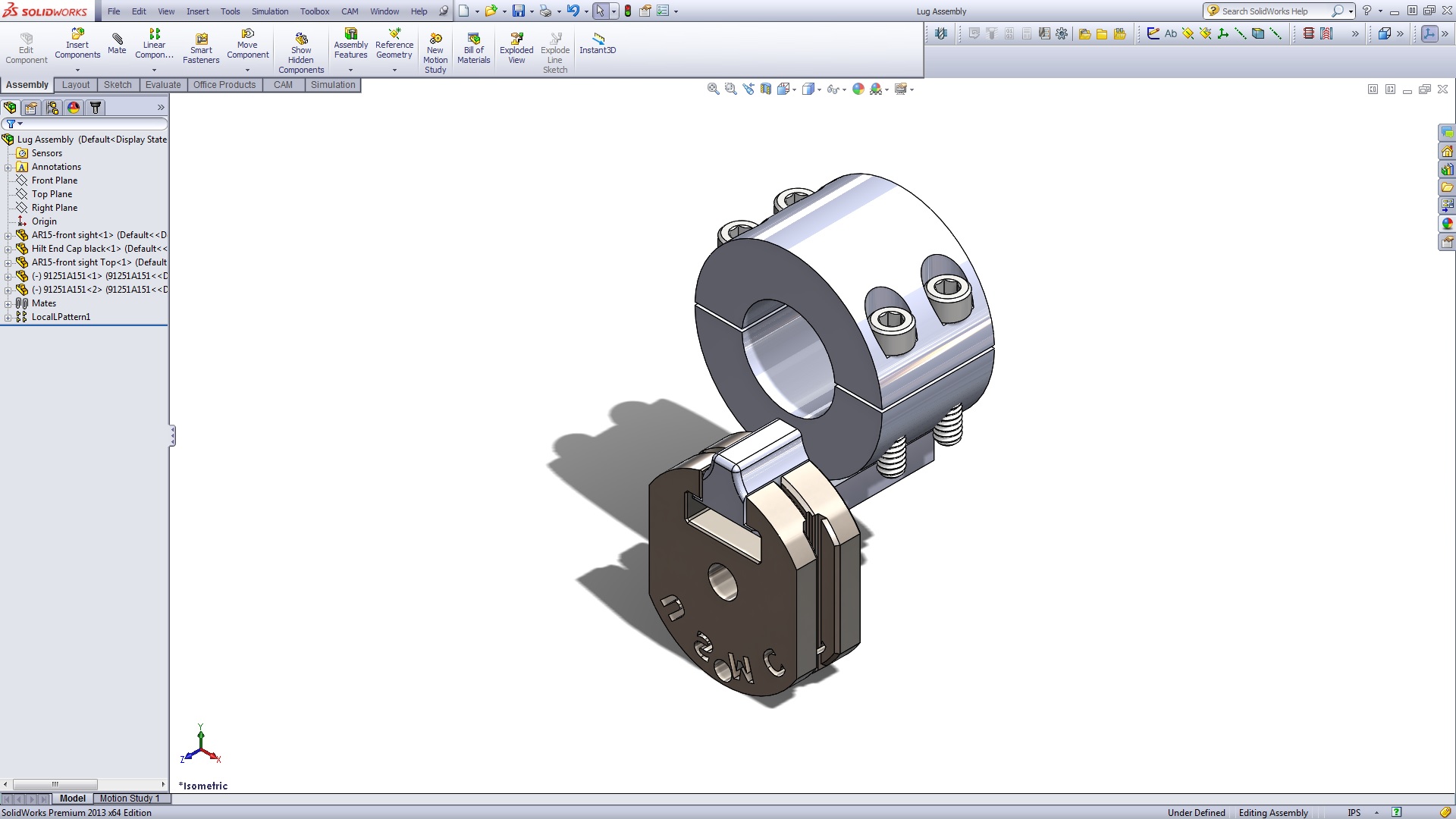Open SolidWorks Resources home tab
Screen dimensions: 1456x819
[1448, 151]
